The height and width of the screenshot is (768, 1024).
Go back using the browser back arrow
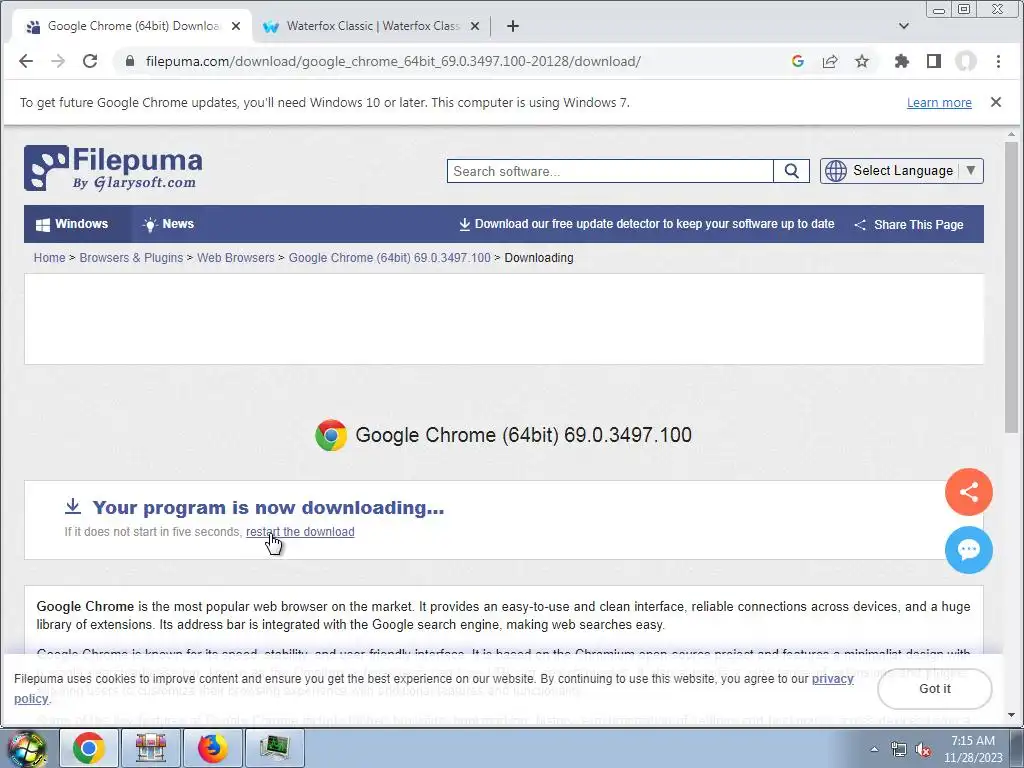(x=25, y=61)
